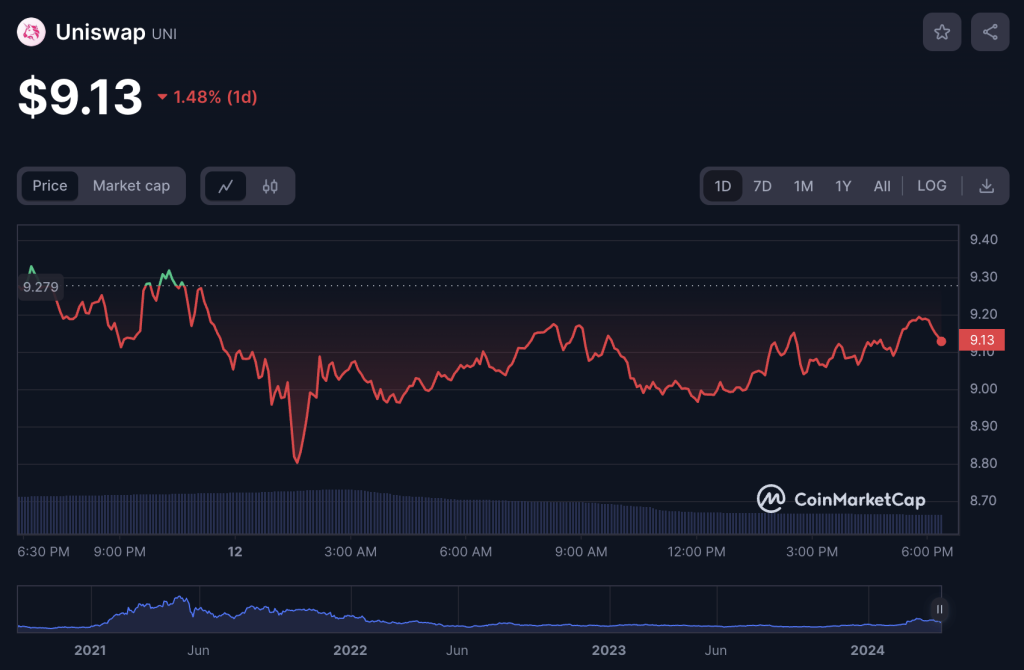Display All time price history
The height and width of the screenshot is (670, 1024).
click(x=881, y=186)
